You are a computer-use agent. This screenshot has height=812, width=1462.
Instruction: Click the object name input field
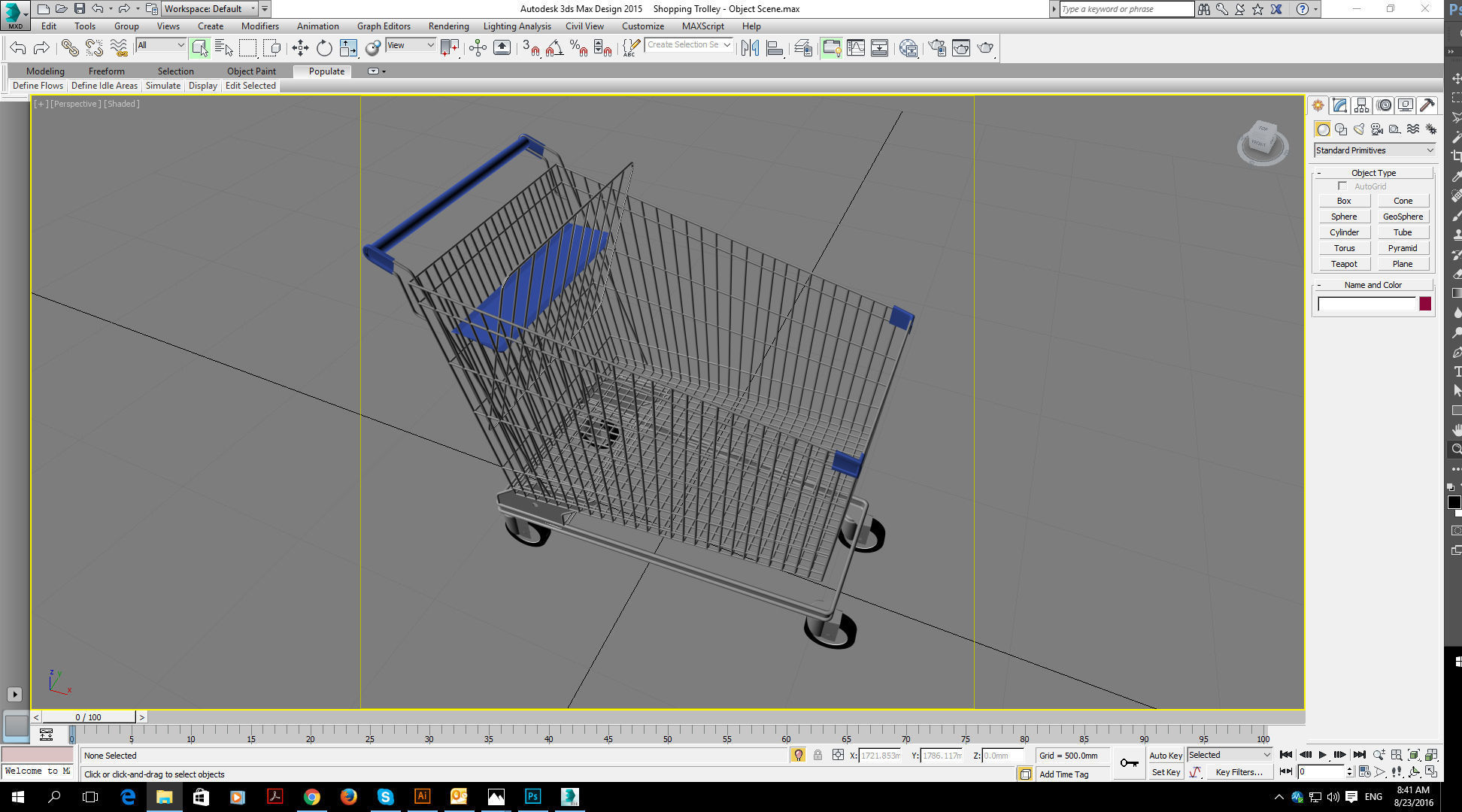click(1366, 304)
